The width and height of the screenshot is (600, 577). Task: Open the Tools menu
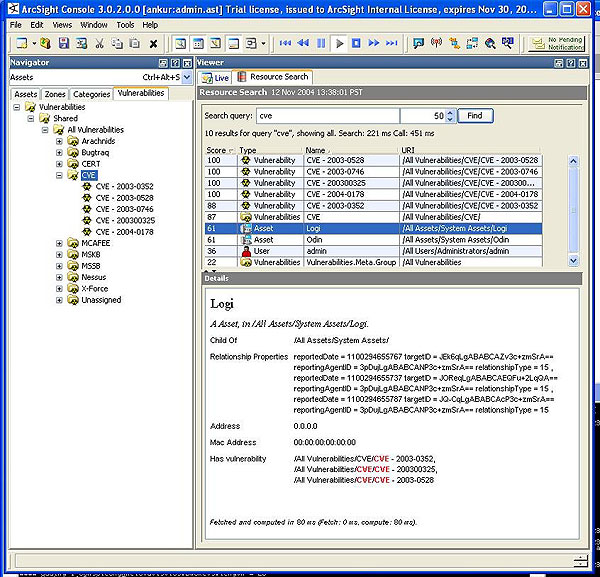(x=125, y=24)
